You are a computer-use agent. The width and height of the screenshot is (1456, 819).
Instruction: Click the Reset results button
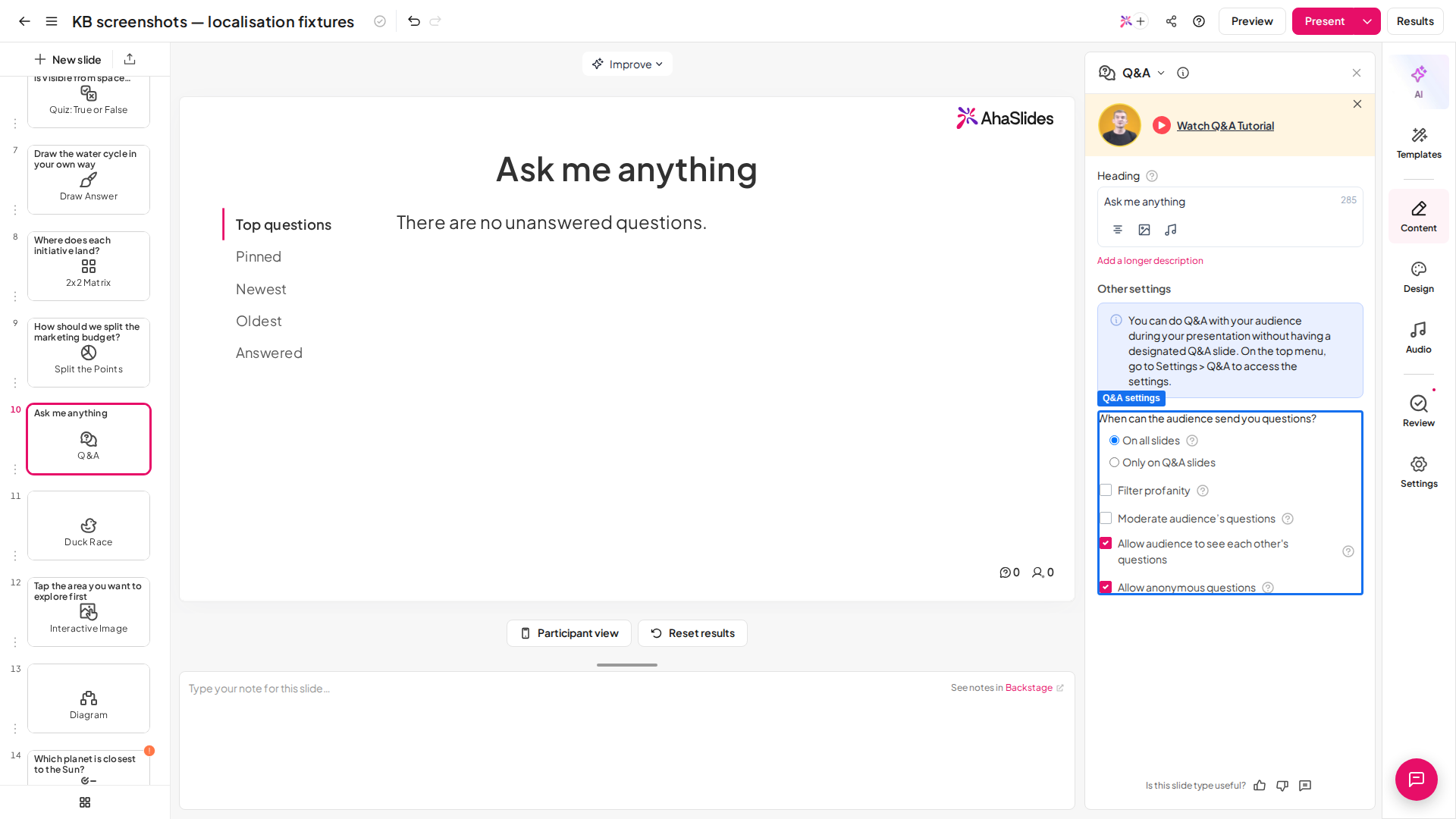pos(692,633)
